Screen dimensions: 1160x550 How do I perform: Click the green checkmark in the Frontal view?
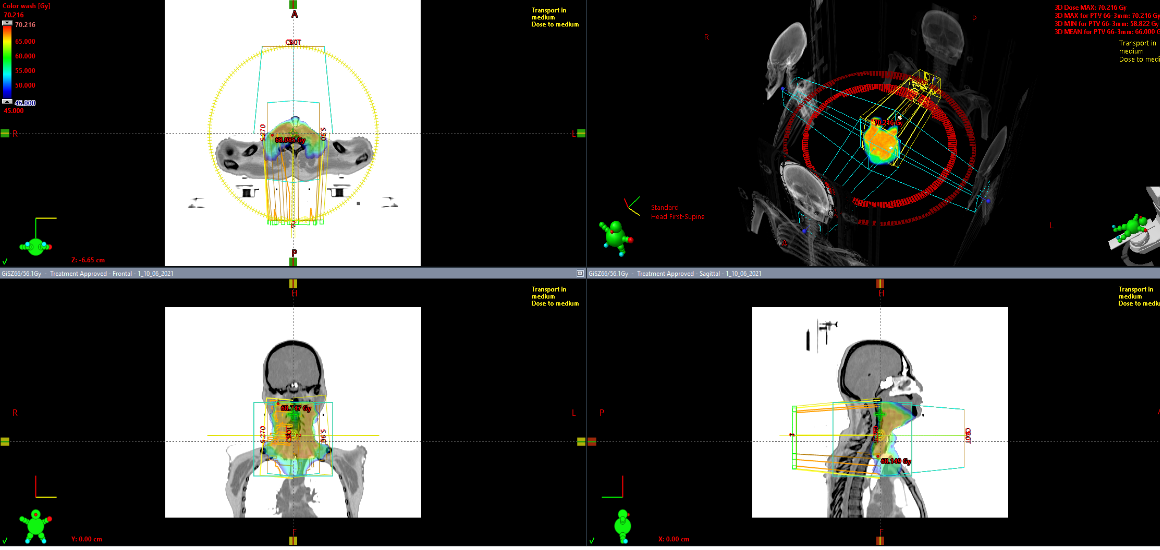pos(6,540)
